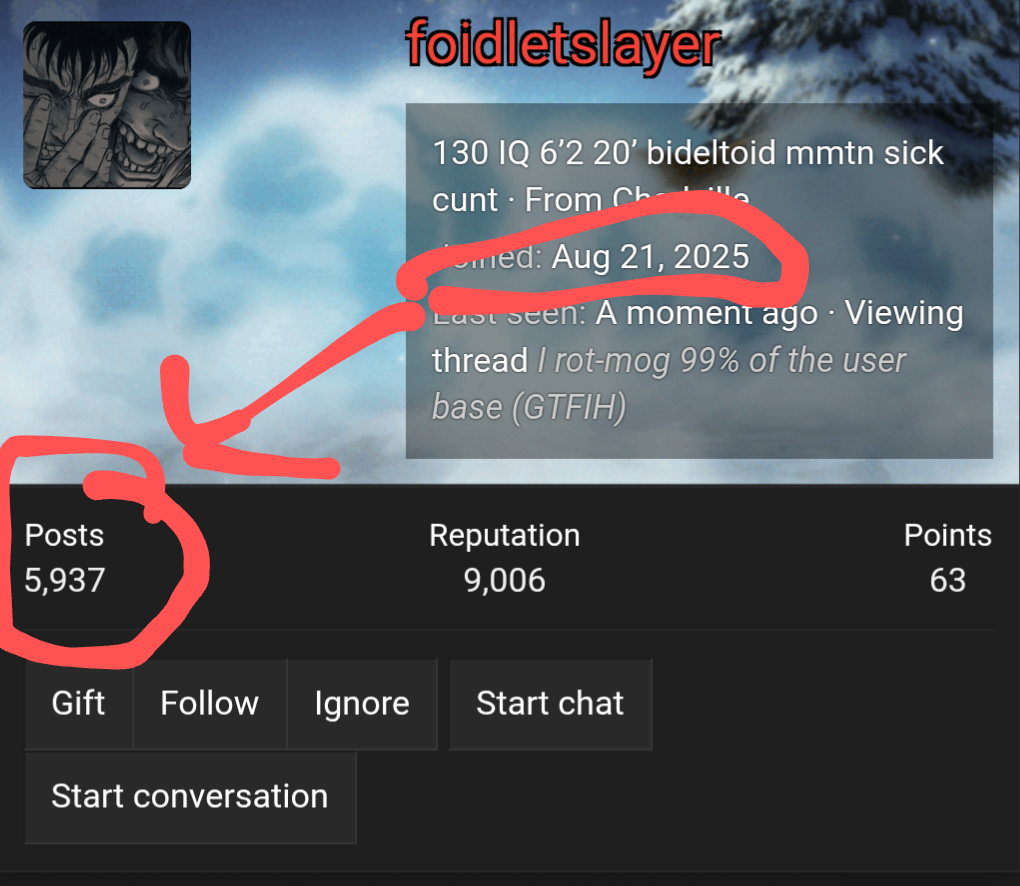The width and height of the screenshot is (1020, 886).
Task: View the 5,937 posts count
Action: click(64, 580)
